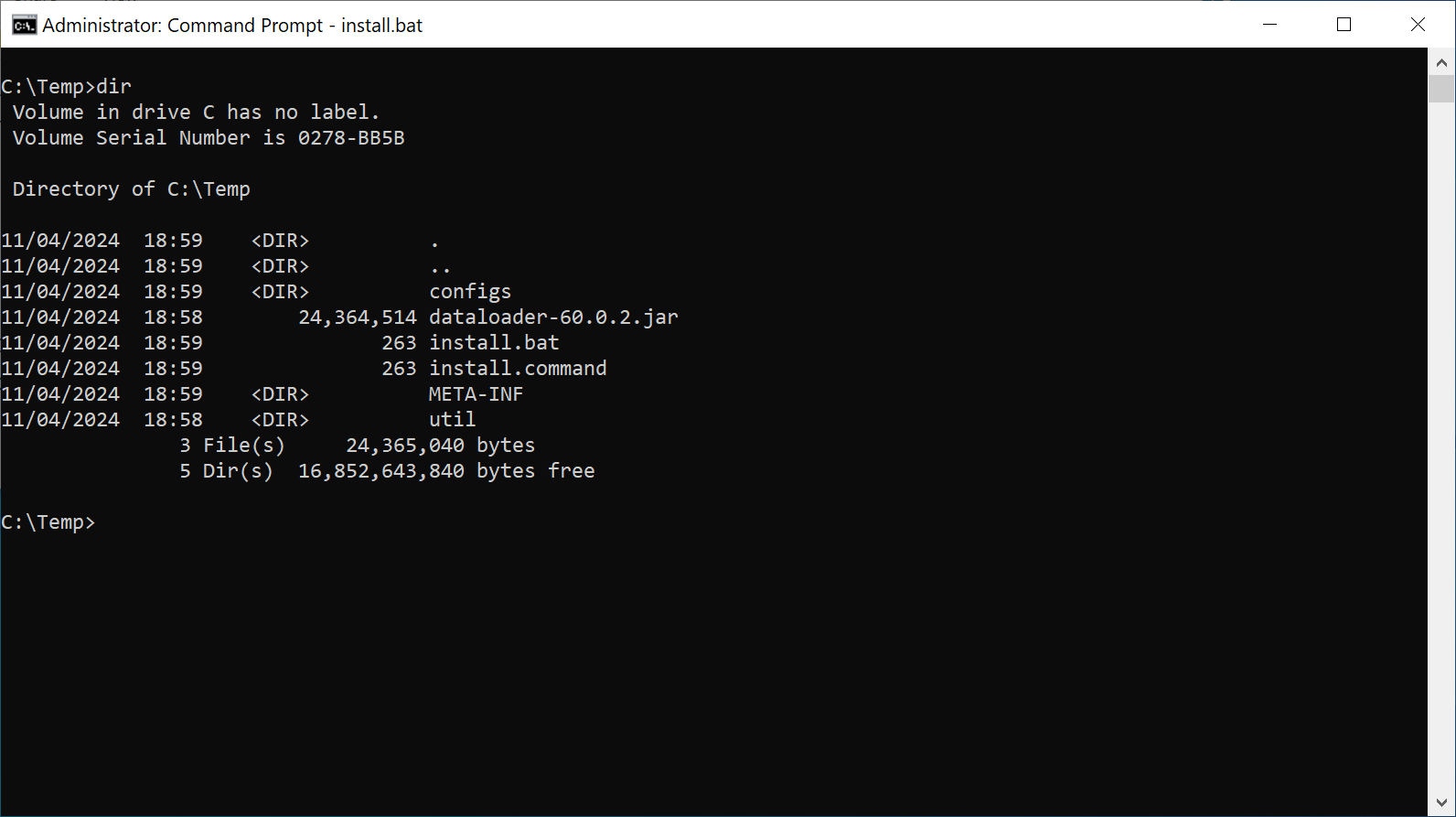
Task: Minimize the Command Prompt window
Action: point(1269,25)
